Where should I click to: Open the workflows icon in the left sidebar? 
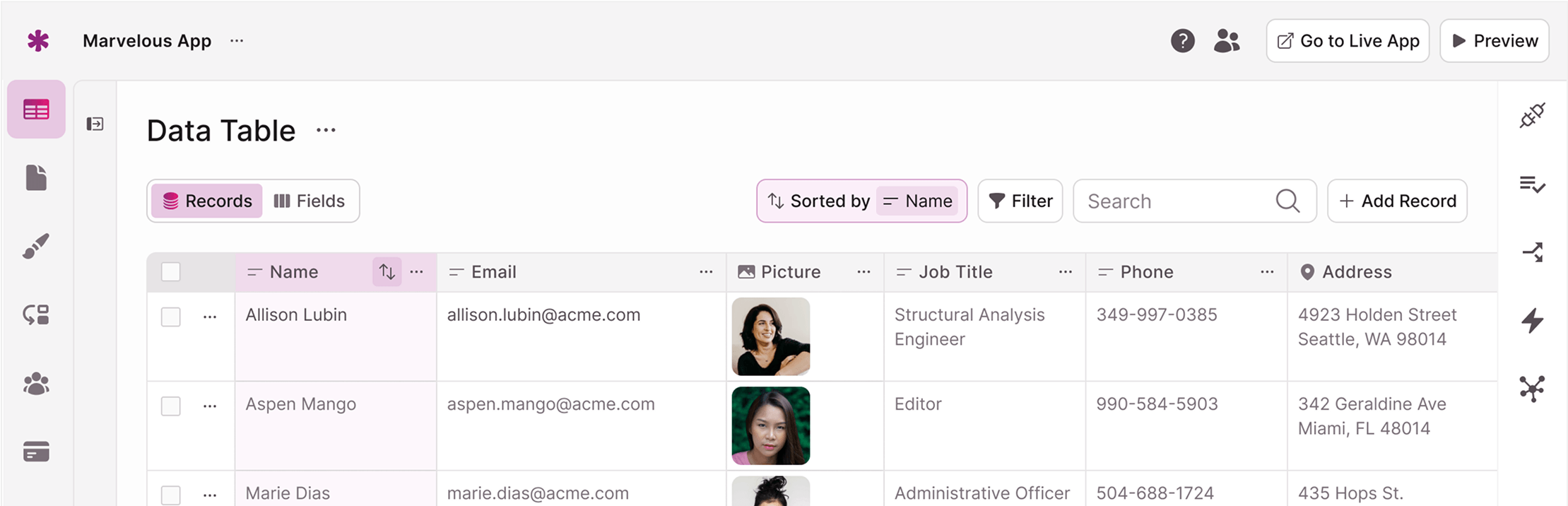pos(36,315)
